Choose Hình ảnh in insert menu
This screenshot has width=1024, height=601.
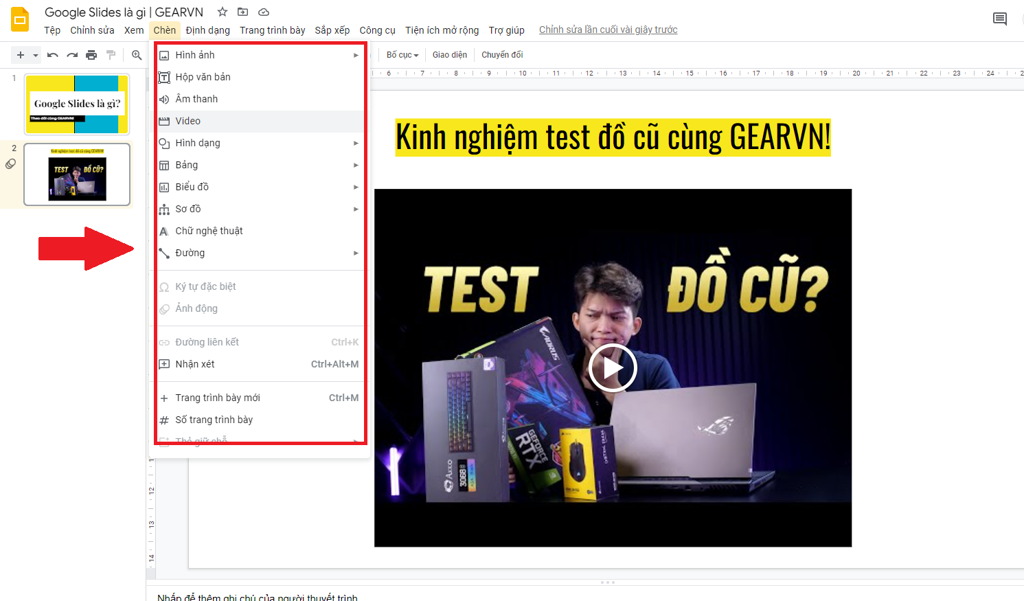tap(260, 55)
